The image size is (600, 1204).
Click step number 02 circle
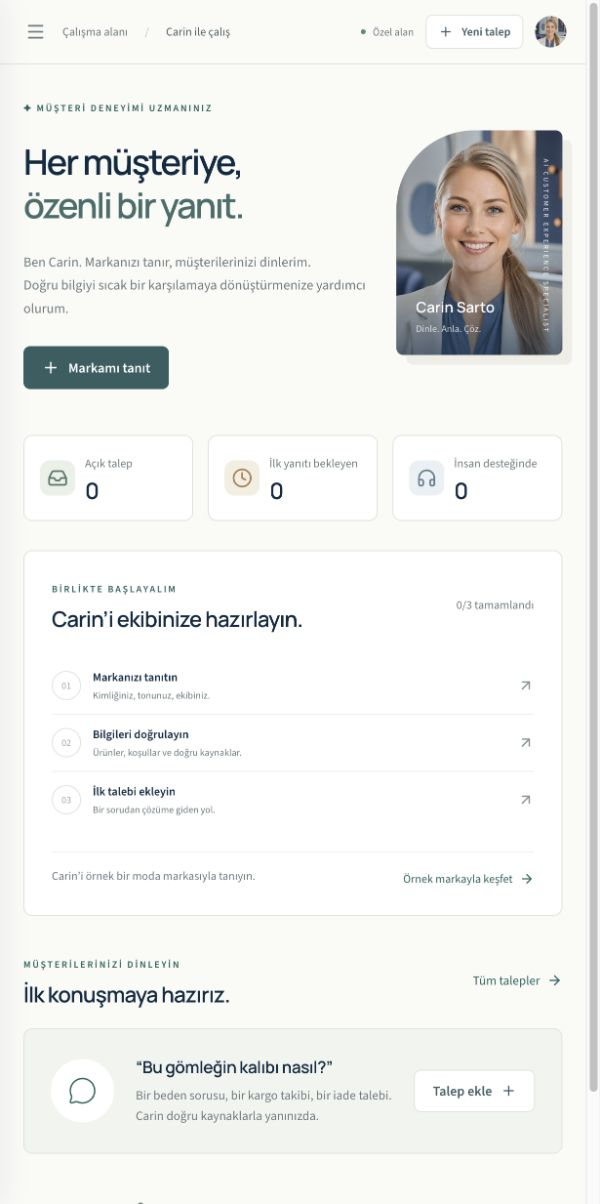coord(66,743)
